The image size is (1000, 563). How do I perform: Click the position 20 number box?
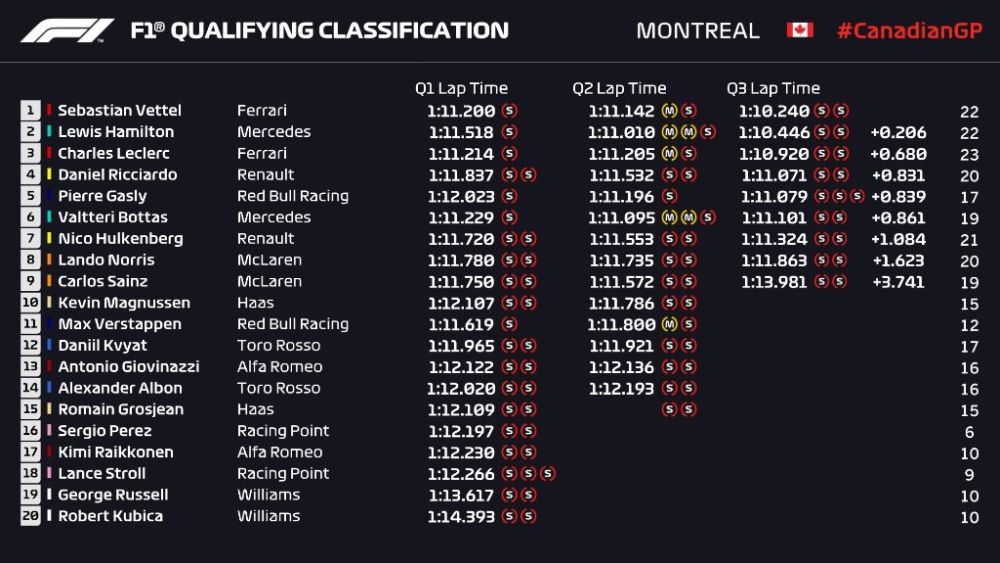pyautogui.click(x=30, y=516)
